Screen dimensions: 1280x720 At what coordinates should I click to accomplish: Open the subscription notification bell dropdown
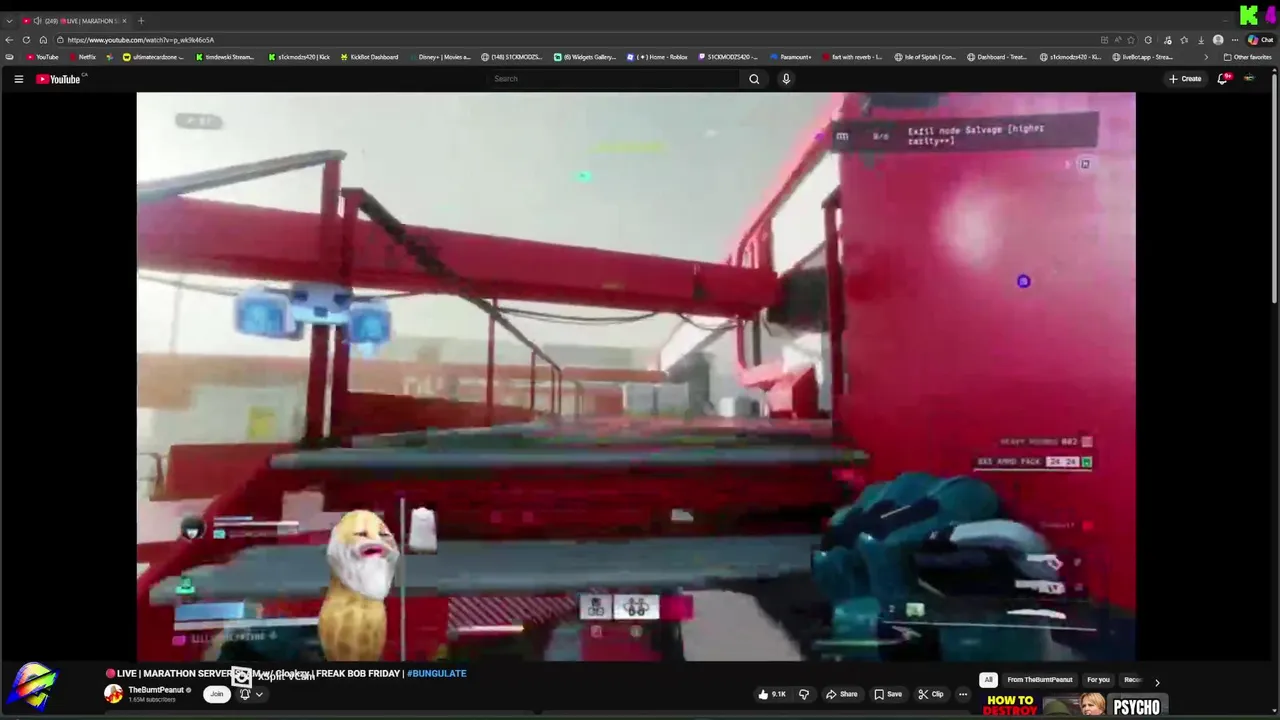pos(250,694)
